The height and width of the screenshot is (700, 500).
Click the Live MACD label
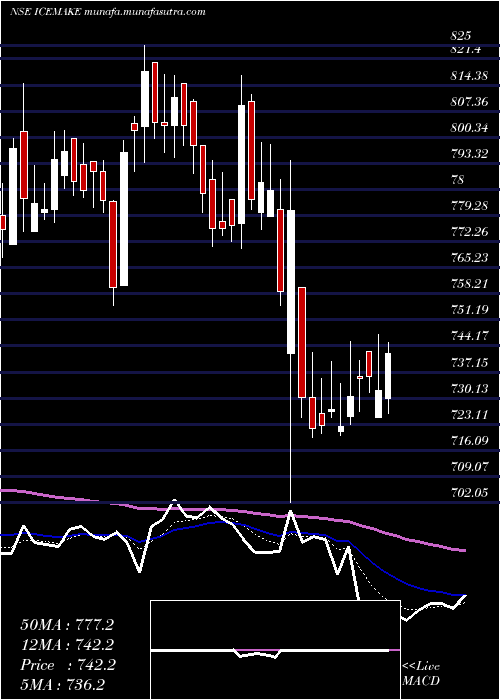pos(421,673)
